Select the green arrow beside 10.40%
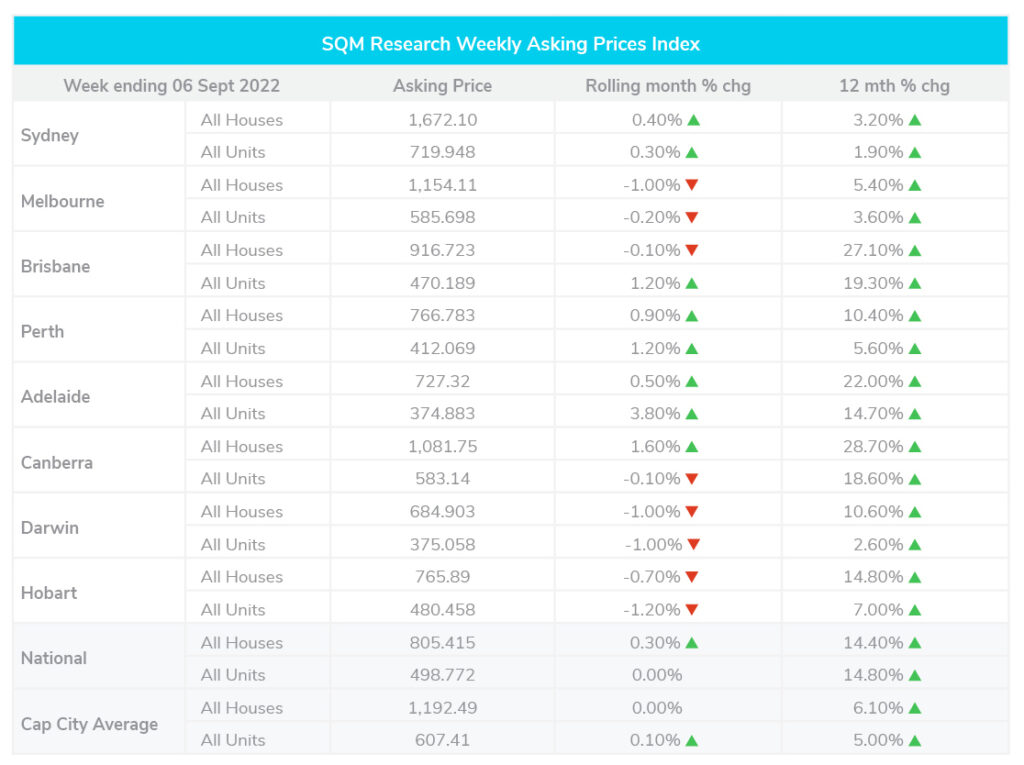 914,316
